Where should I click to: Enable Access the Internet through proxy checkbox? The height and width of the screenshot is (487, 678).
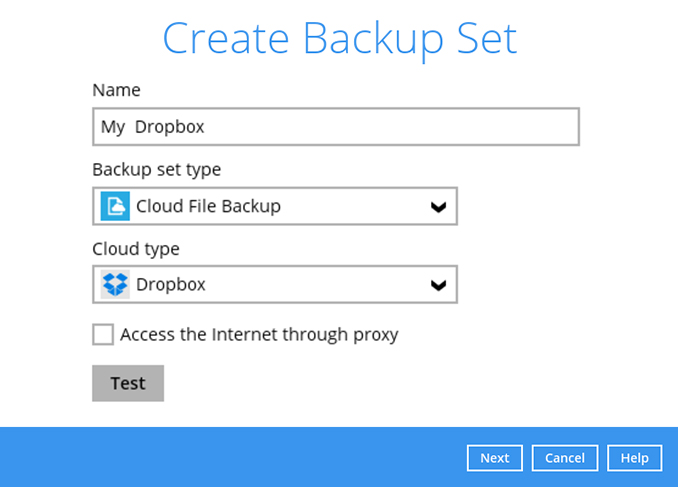103,335
